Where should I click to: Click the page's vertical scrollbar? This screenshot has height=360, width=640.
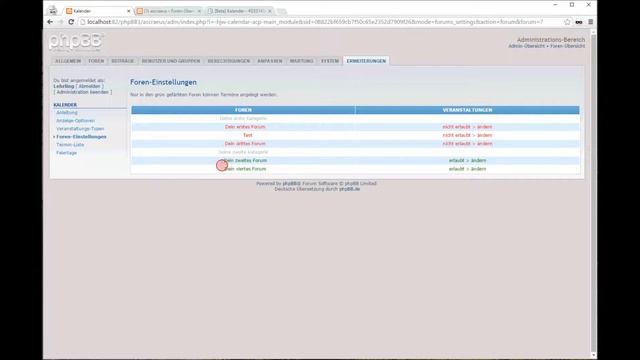coord(593,192)
